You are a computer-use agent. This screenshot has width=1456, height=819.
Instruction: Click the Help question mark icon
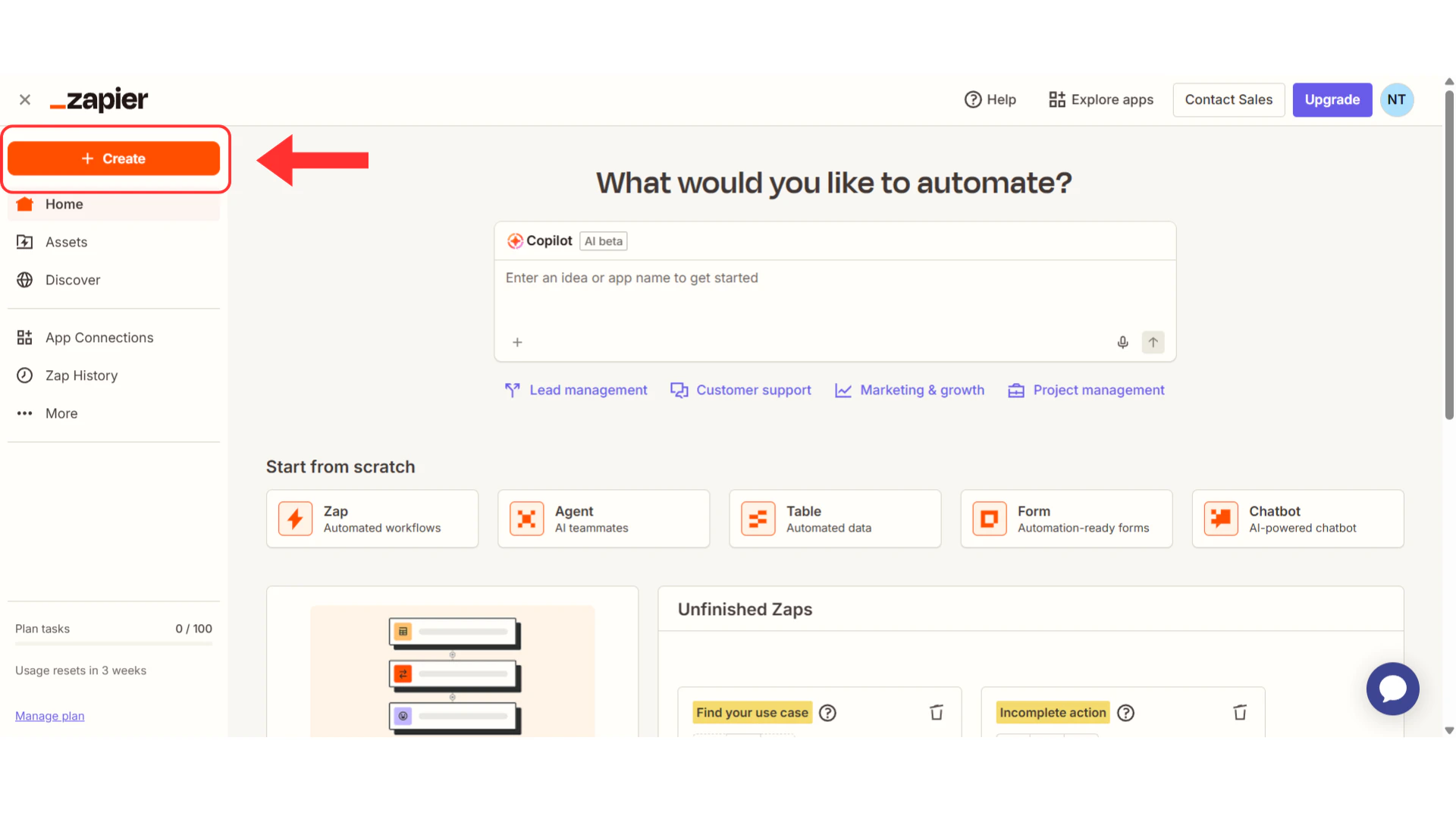coord(971,99)
